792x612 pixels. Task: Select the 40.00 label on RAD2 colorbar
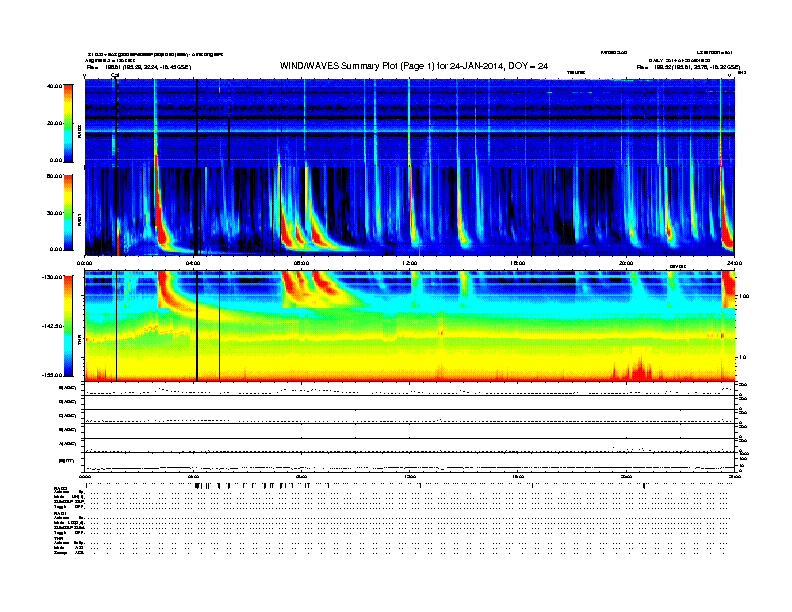point(54,86)
